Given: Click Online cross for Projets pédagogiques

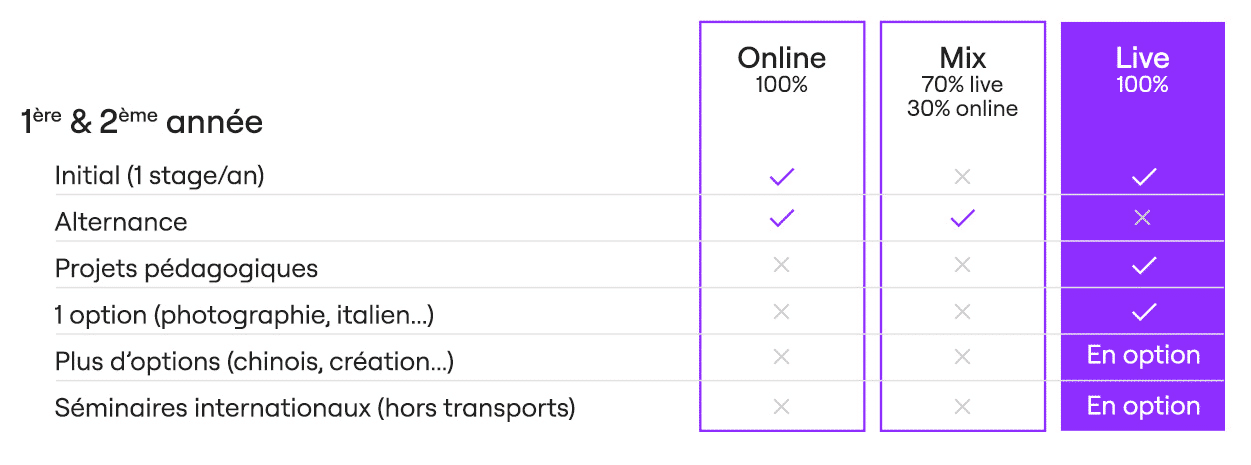Looking at the screenshot, I should coord(782,265).
